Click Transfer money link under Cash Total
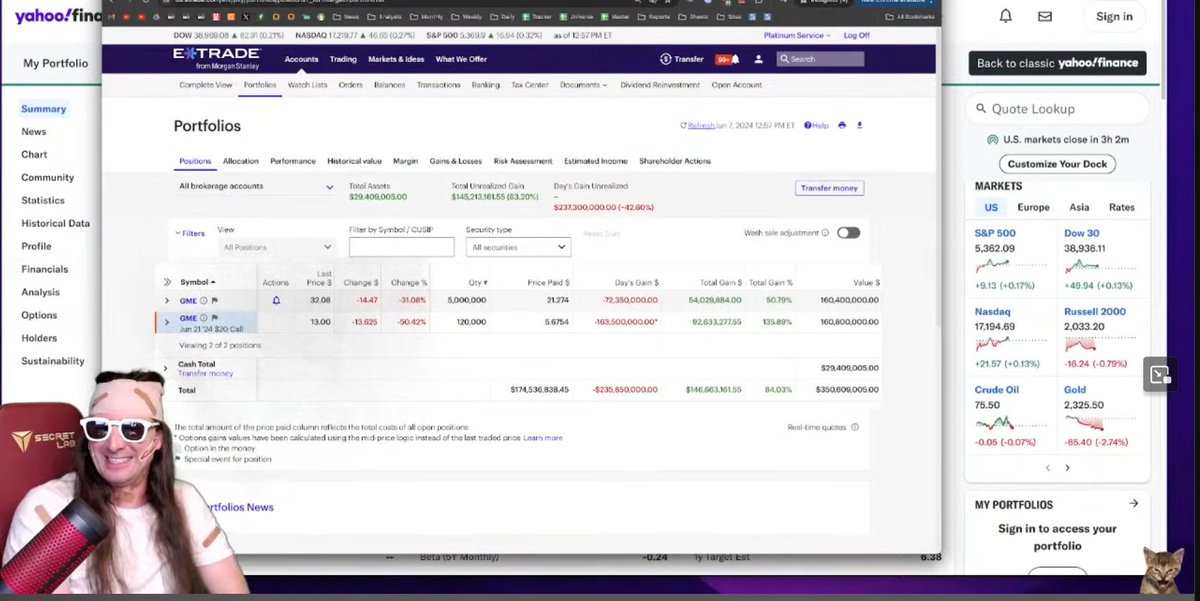The image size is (1200, 601). [x=205, y=374]
